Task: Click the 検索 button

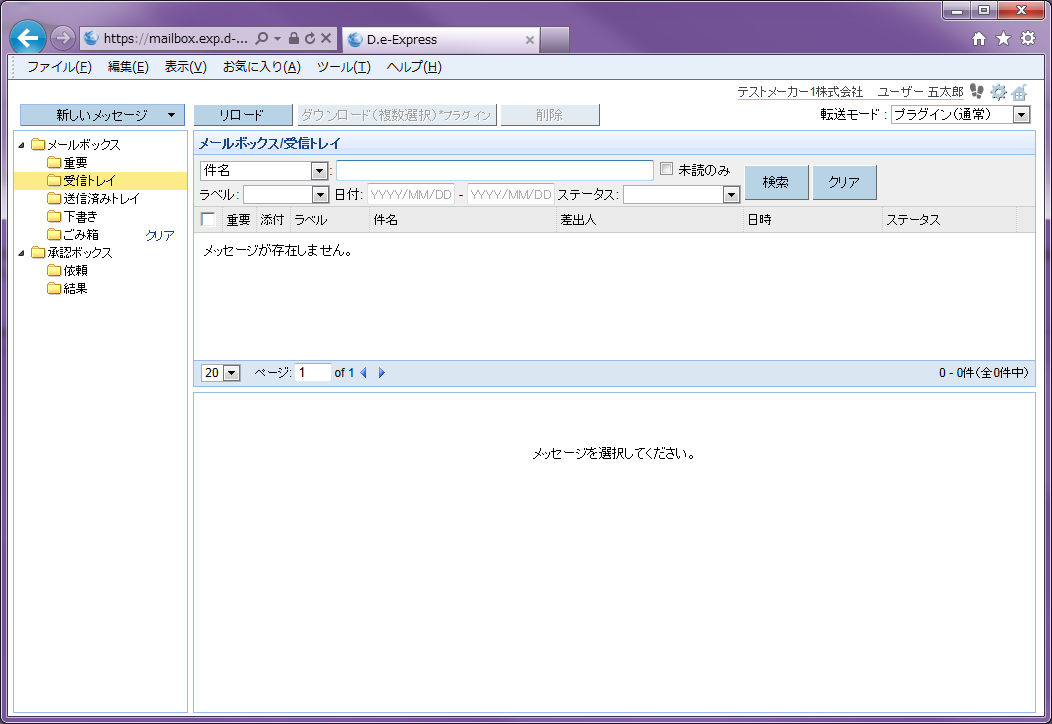Action: (776, 183)
